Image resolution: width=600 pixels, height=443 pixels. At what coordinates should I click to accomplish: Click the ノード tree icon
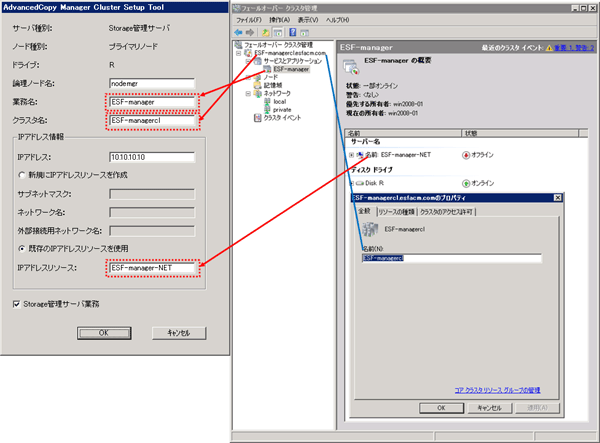[x=258, y=77]
